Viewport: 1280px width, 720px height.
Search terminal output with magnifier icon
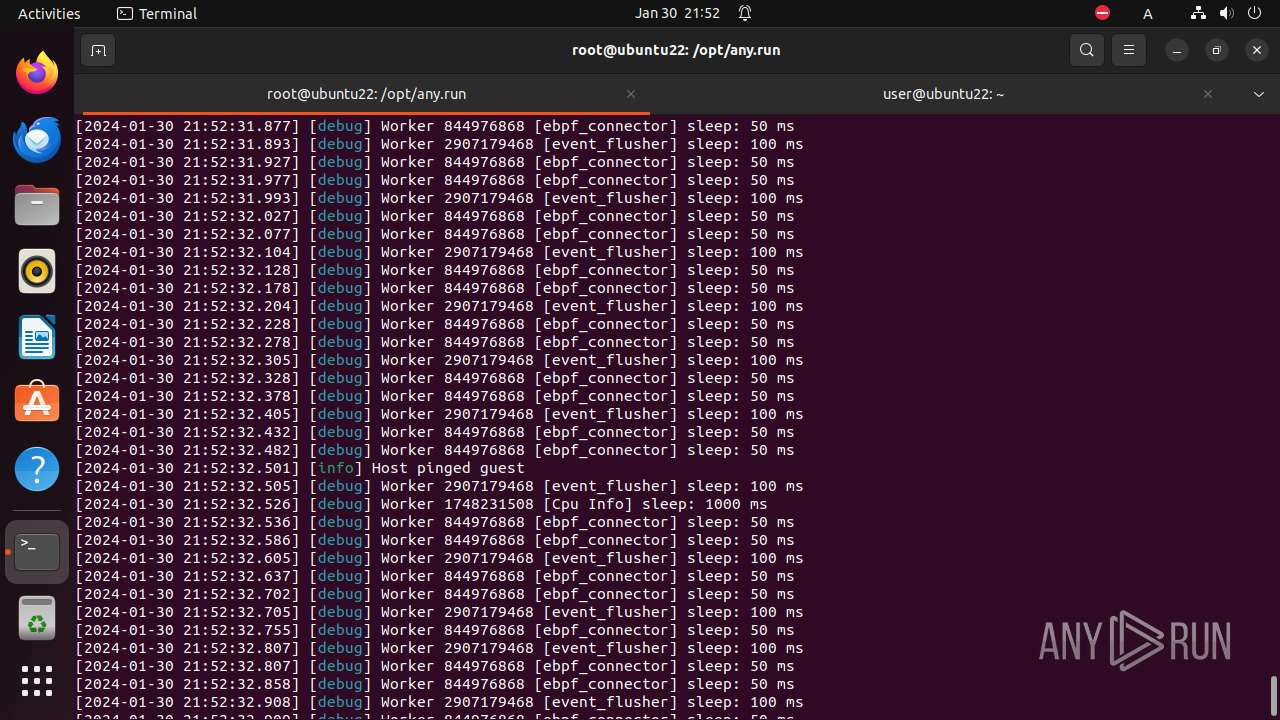point(1087,50)
